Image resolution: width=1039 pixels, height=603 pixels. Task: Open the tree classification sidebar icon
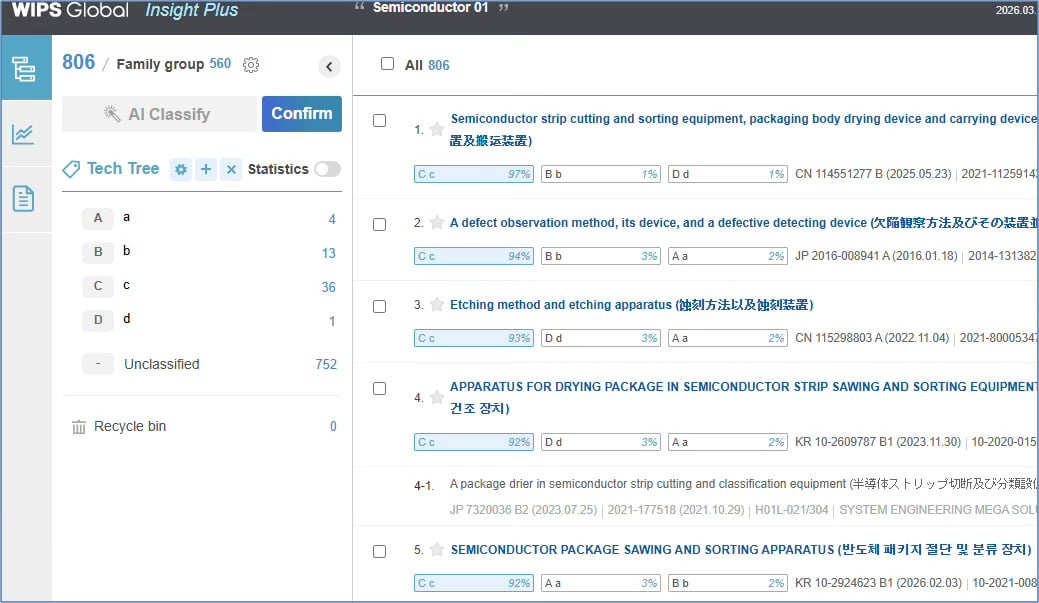tap(25, 69)
